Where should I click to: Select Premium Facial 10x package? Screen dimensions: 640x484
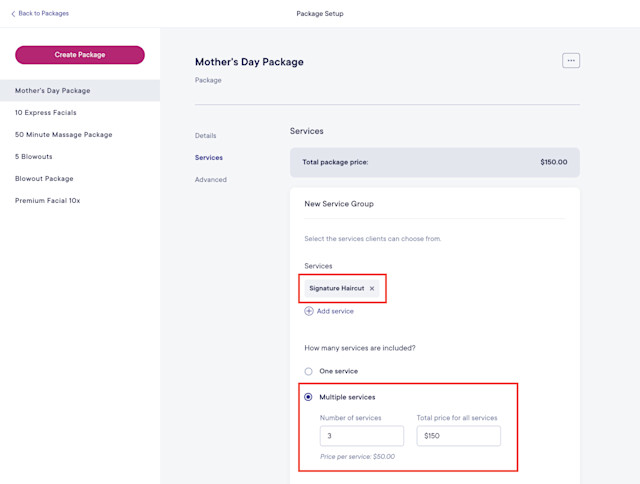pyautogui.click(x=48, y=201)
